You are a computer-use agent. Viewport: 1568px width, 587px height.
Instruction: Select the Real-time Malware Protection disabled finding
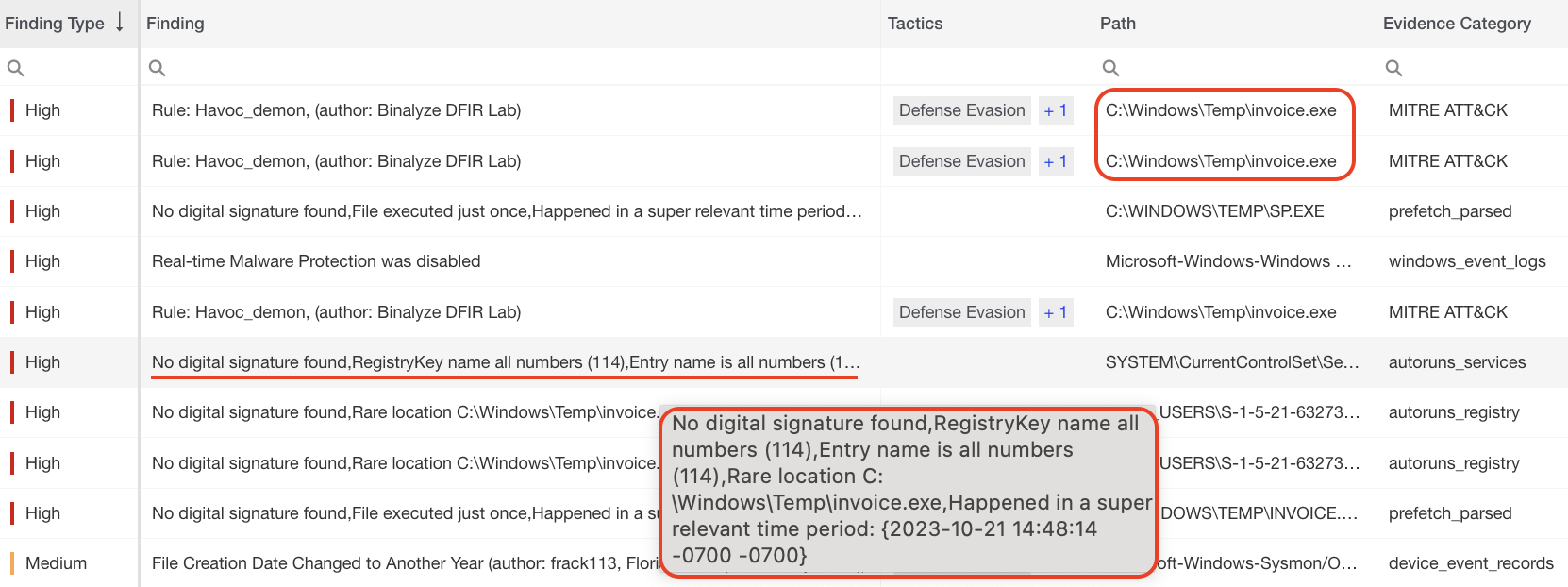pyautogui.click(x=316, y=261)
